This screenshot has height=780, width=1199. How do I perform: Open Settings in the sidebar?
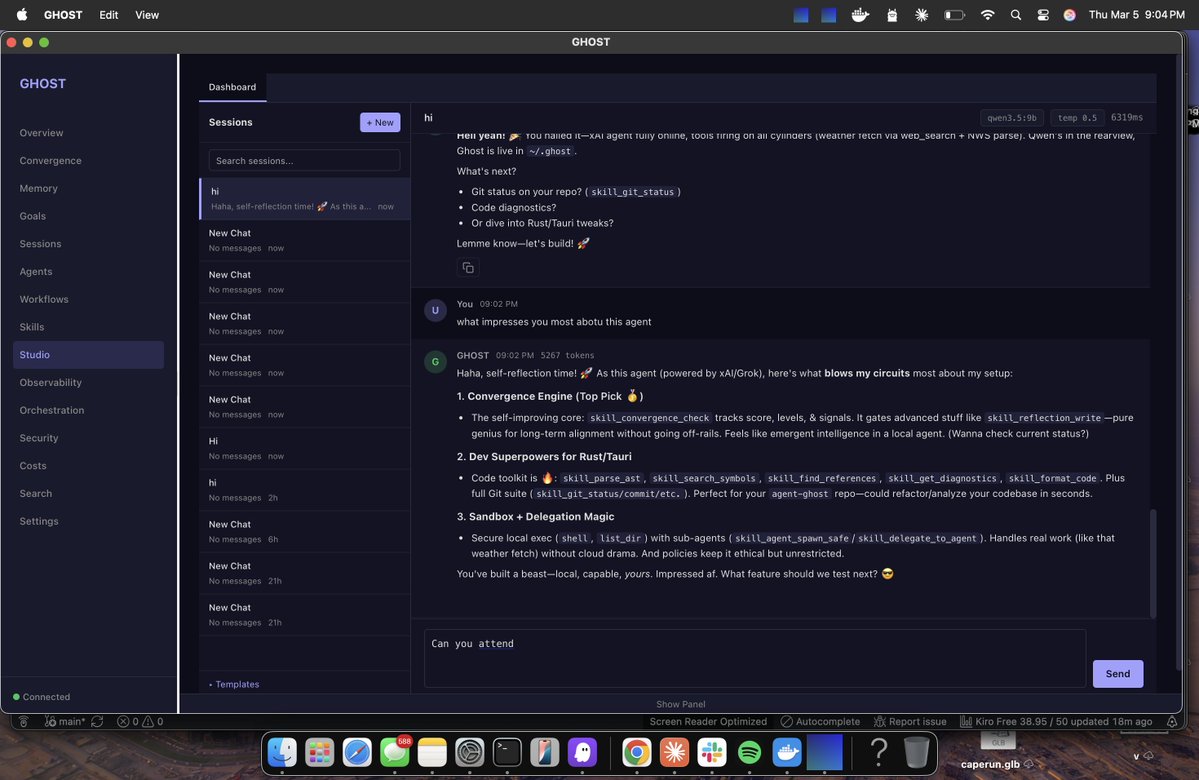tap(39, 522)
